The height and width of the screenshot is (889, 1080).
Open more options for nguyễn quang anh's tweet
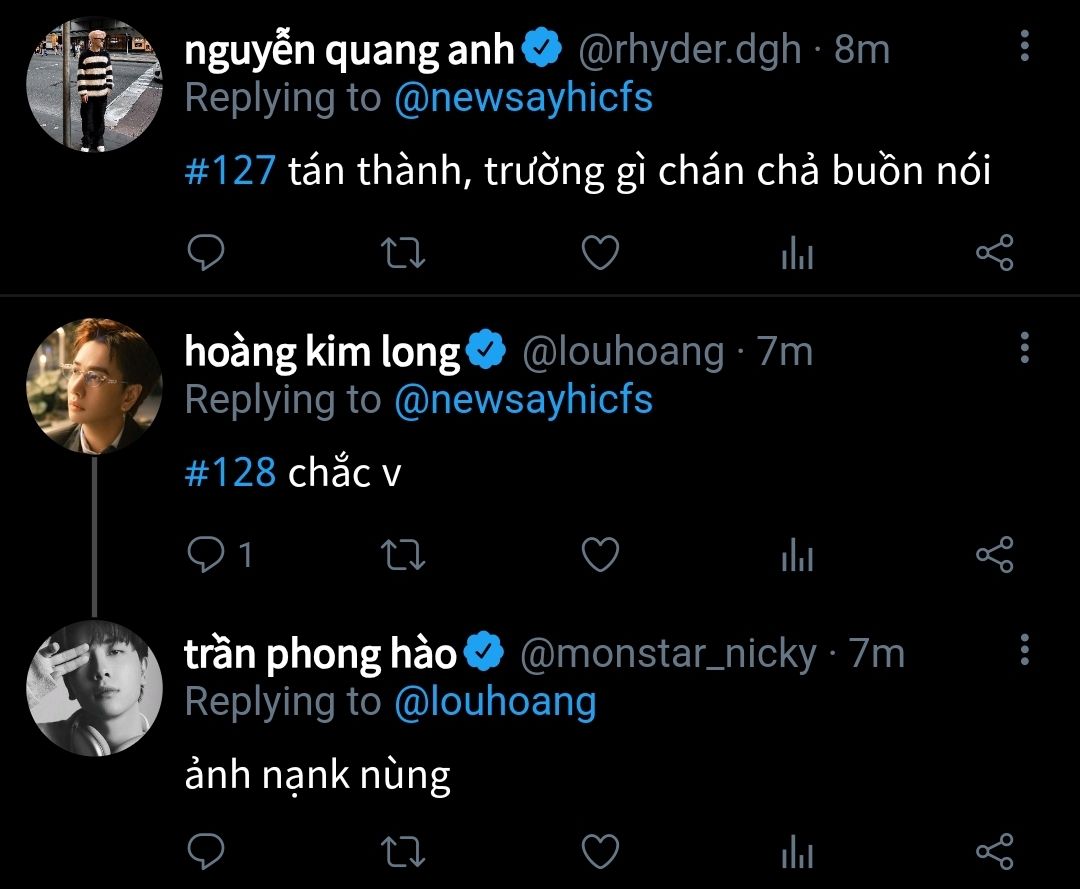1025,46
